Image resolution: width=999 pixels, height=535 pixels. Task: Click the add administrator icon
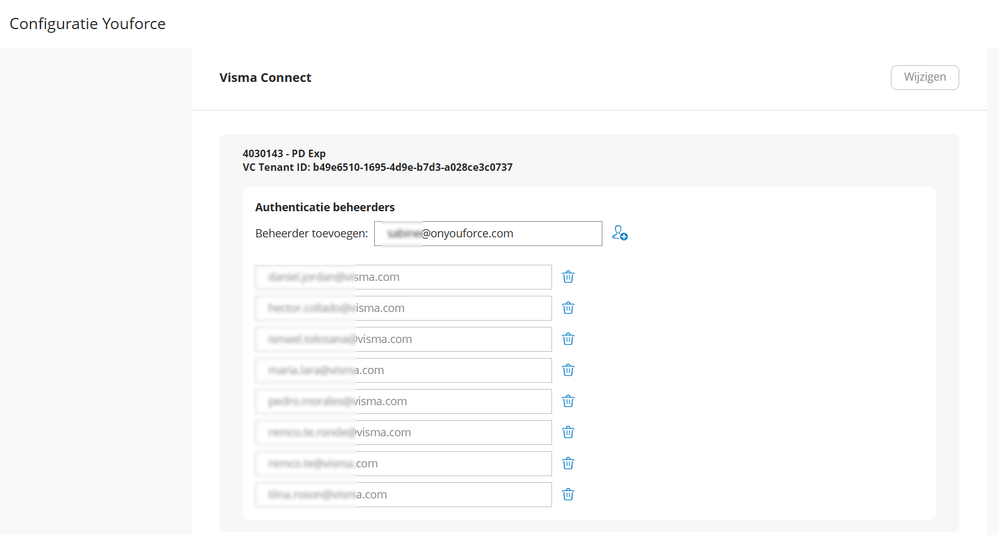[x=620, y=234]
